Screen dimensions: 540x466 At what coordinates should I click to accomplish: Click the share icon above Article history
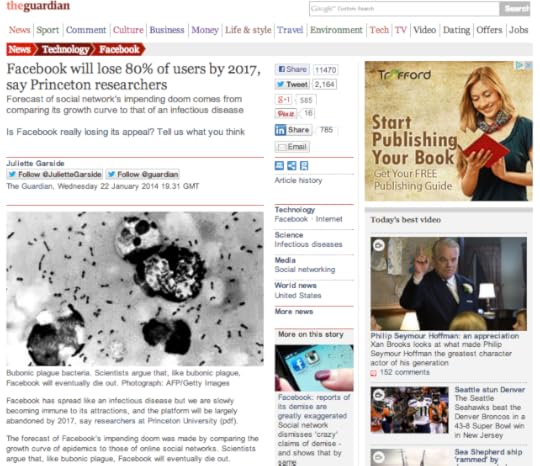tap(292, 166)
